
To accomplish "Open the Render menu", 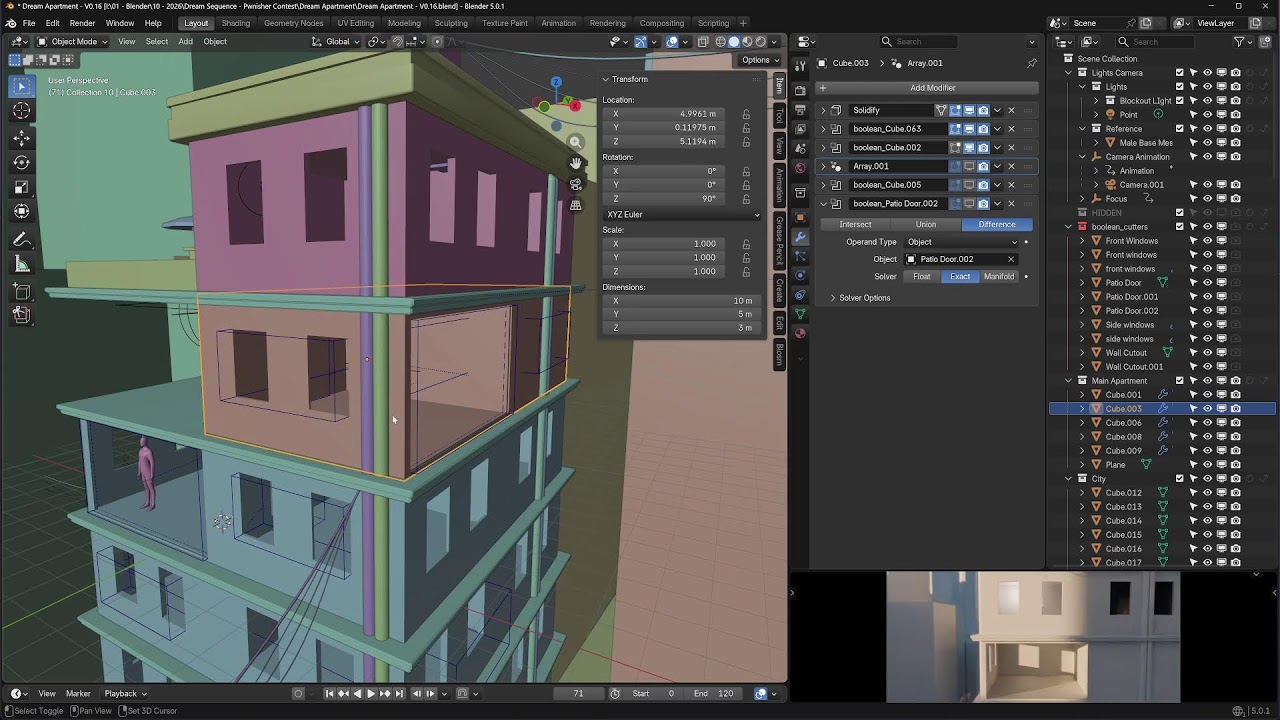I will click(82, 23).
